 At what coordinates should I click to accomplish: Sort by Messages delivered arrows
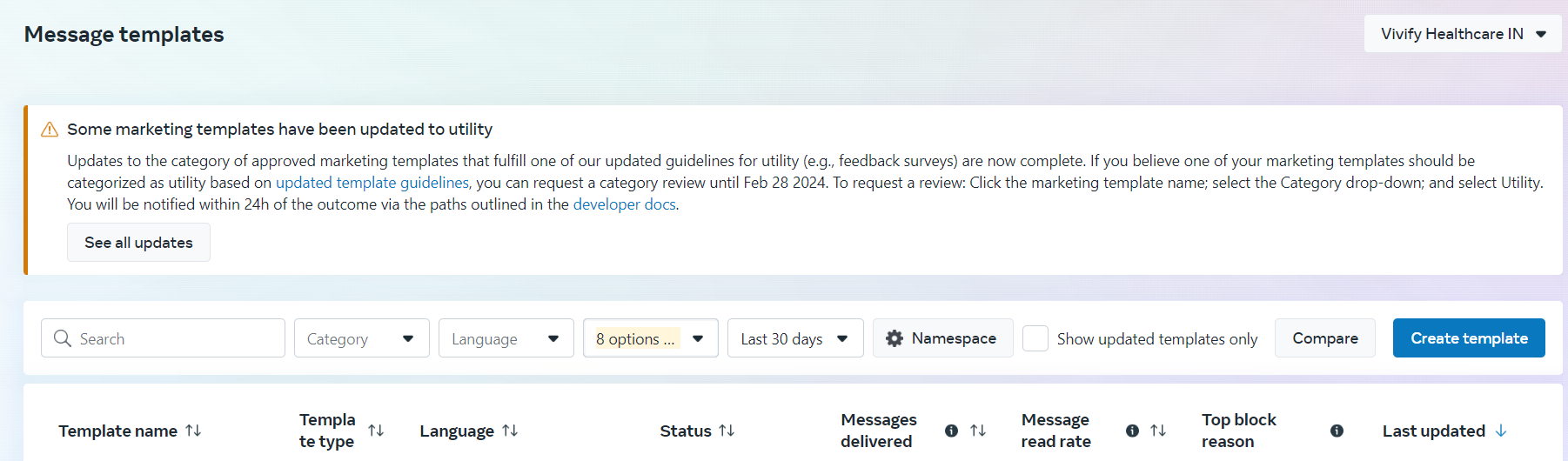click(x=978, y=431)
